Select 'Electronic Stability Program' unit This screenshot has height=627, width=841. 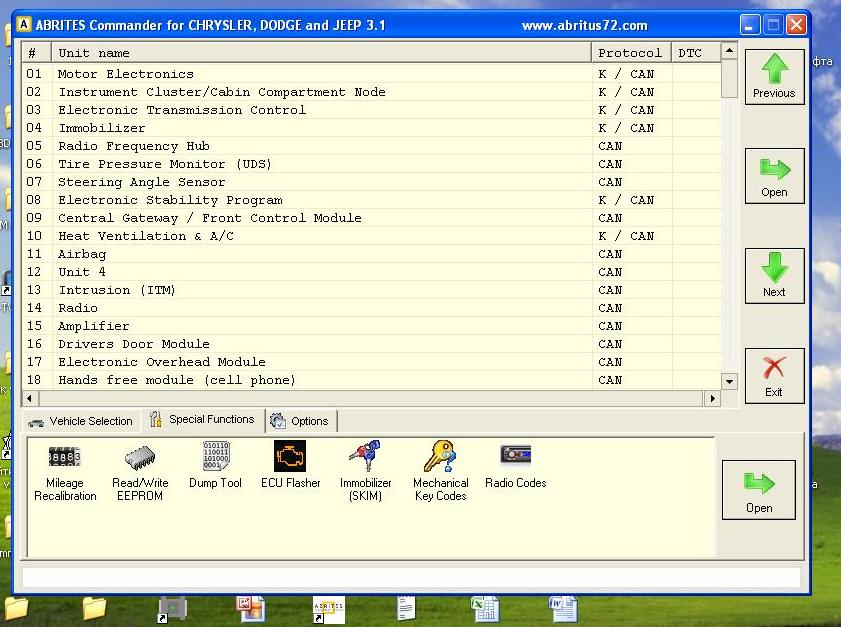pos(170,200)
